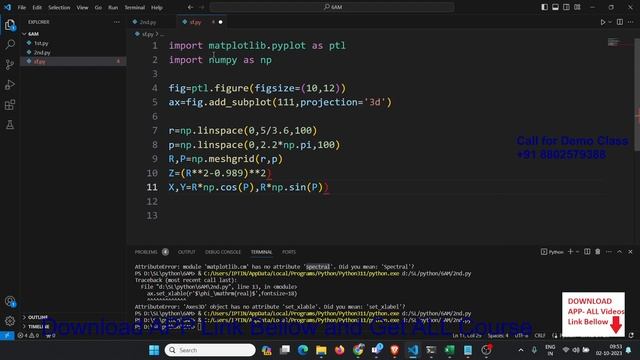
Task: Expand the Timeline section
Action: (39, 327)
